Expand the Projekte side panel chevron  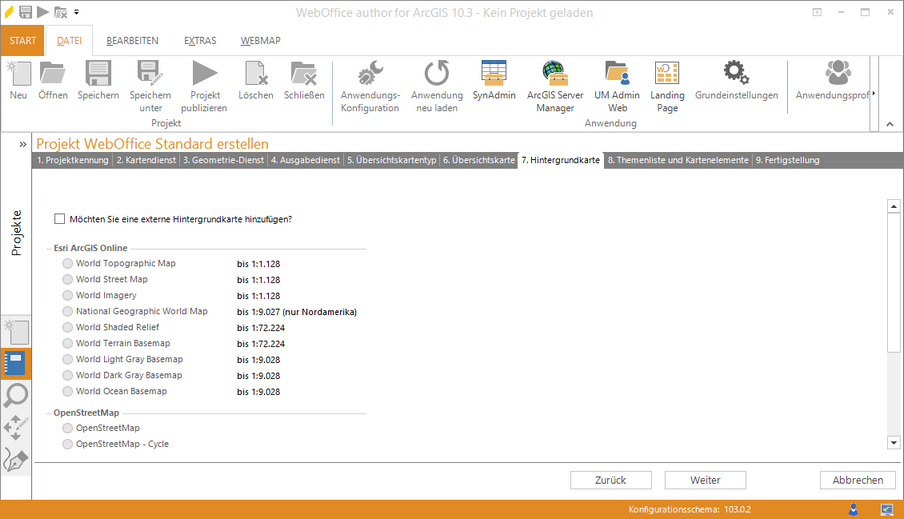coord(22,145)
